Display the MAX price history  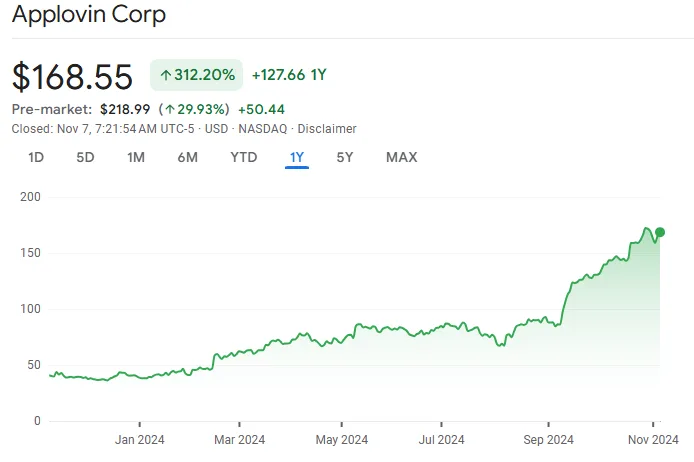(x=401, y=157)
